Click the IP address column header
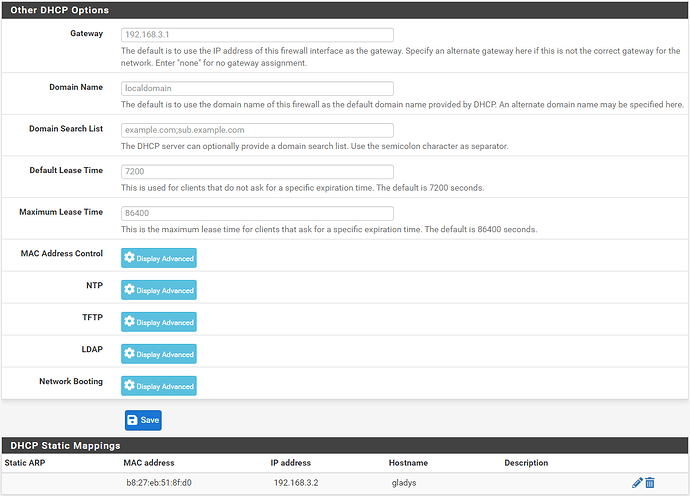The height and width of the screenshot is (496, 690). [x=291, y=463]
